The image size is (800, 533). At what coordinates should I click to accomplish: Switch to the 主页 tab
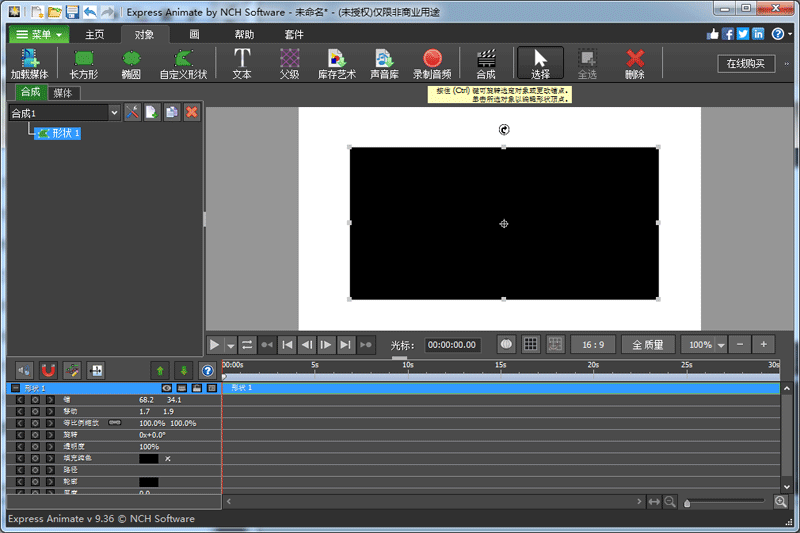(x=94, y=34)
